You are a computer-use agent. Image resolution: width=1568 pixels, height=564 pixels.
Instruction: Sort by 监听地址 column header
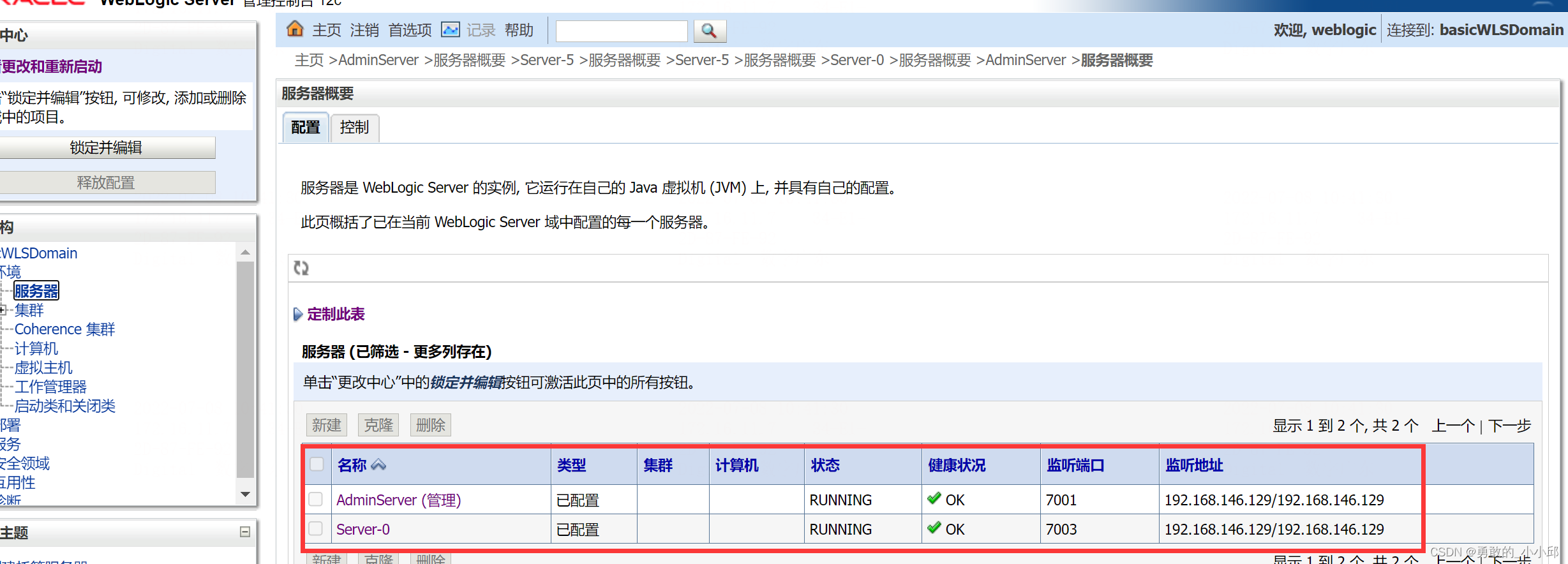tap(1194, 465)
